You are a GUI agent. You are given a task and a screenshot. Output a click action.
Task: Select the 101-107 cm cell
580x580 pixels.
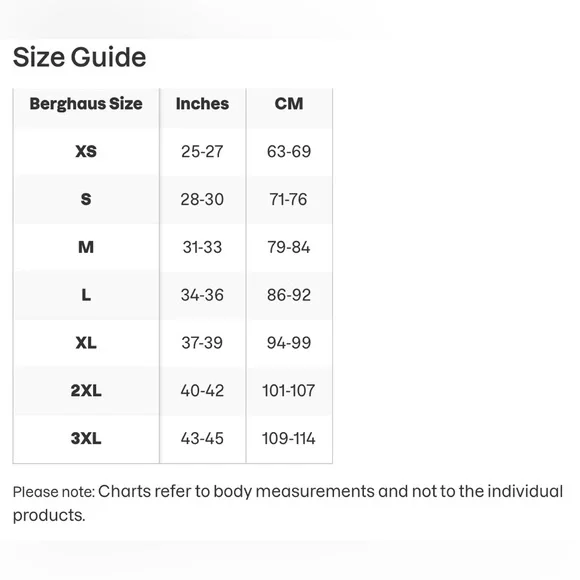pyautogui.click(x=289, y=391)
